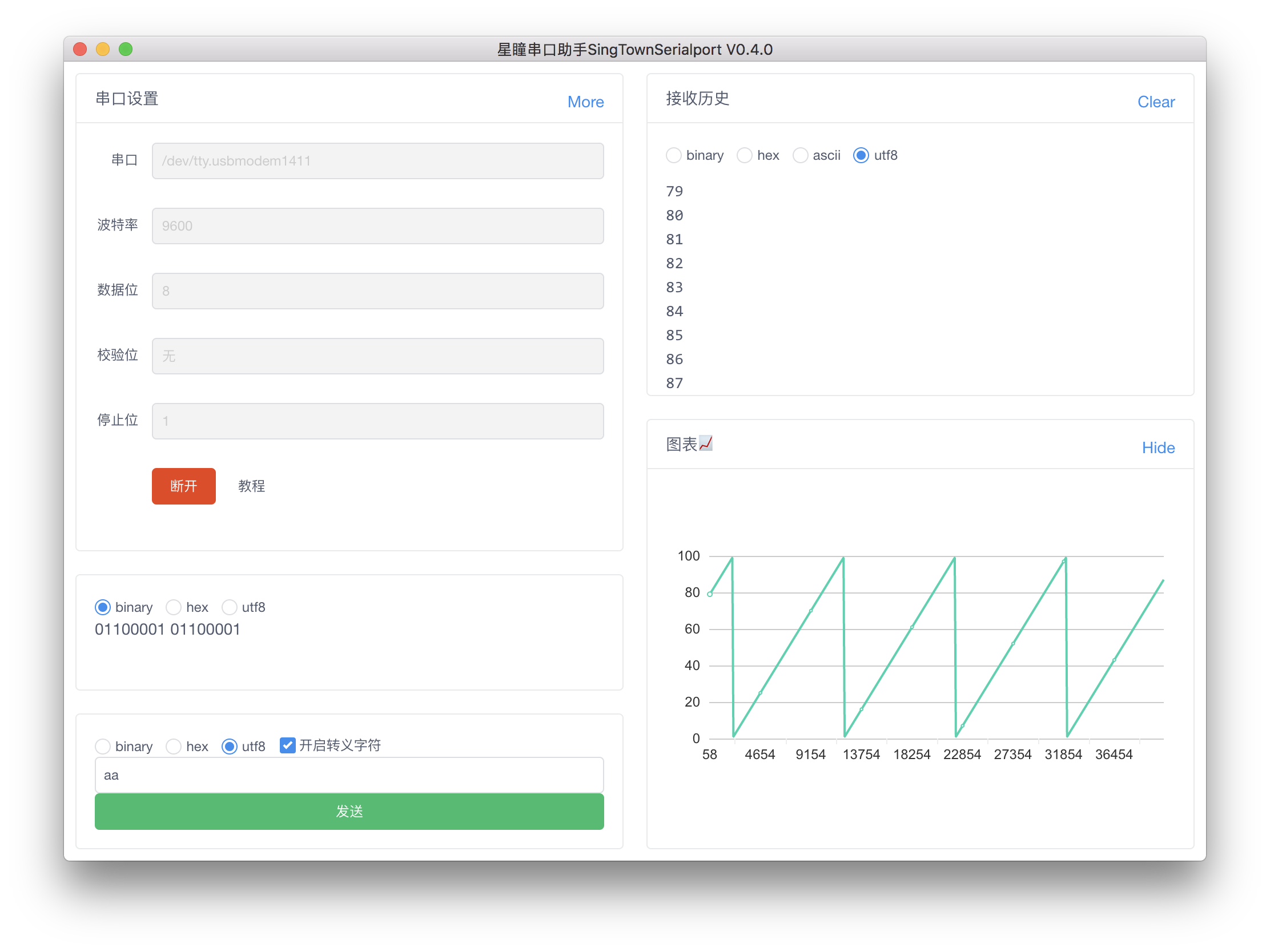Select utf8 in sent data display

coord(229,607)
